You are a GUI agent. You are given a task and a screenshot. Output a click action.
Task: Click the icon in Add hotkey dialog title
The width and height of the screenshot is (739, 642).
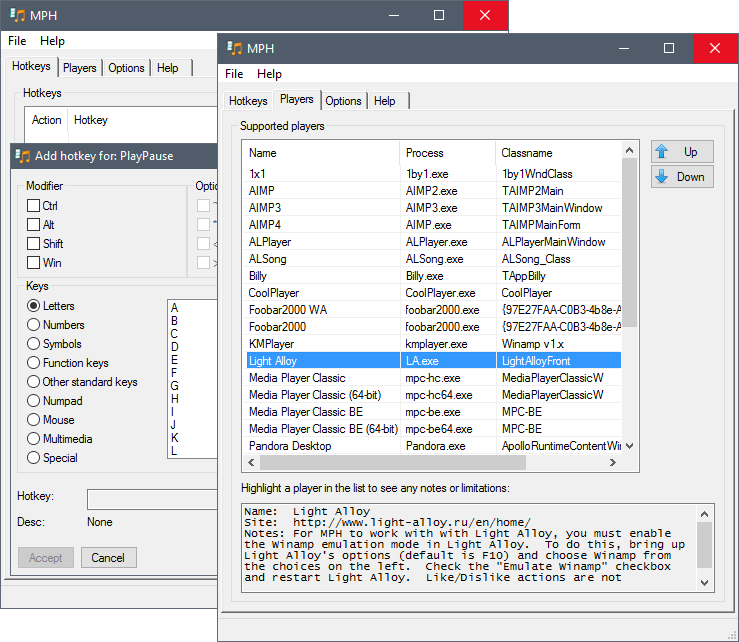point(22,156)
